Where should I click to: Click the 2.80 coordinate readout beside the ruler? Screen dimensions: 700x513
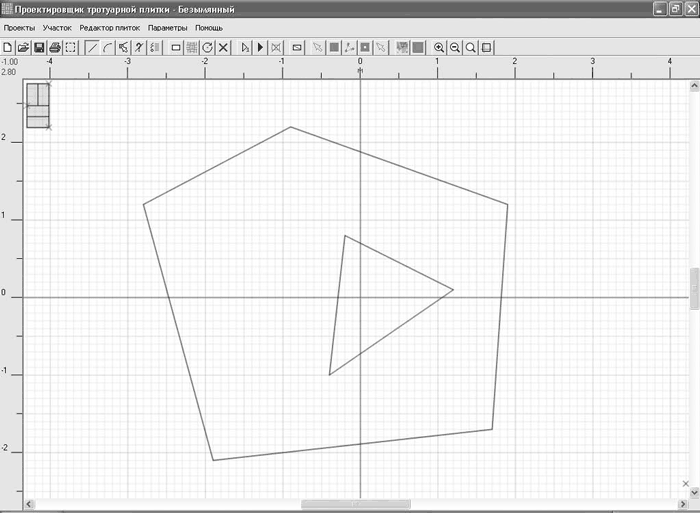tap(8, 72)
